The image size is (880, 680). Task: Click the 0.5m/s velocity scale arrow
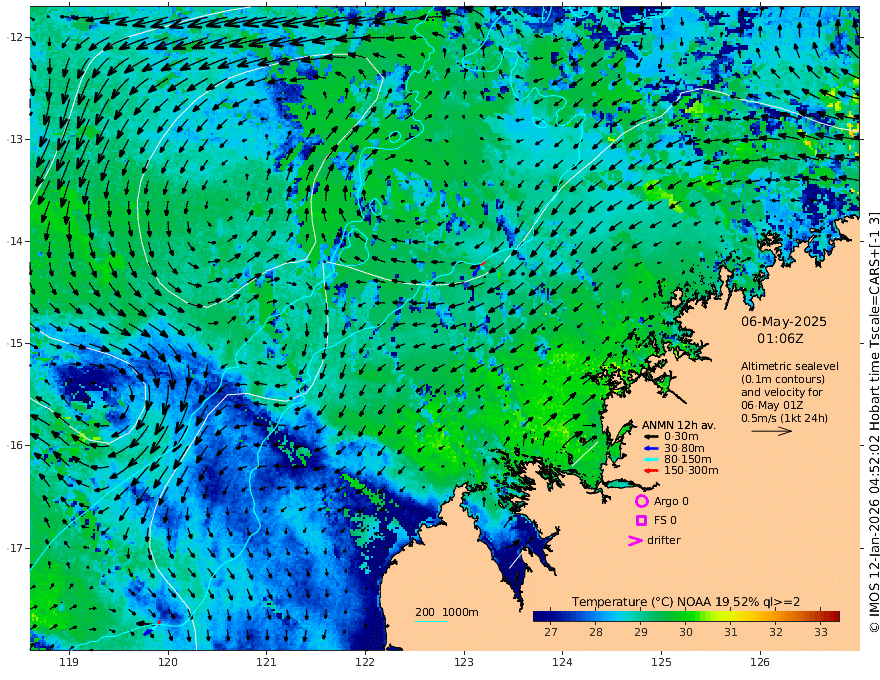772,431
